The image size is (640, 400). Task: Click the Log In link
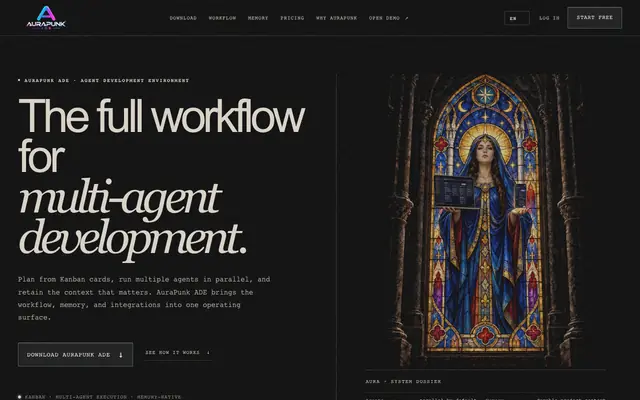tap(549, 18)
